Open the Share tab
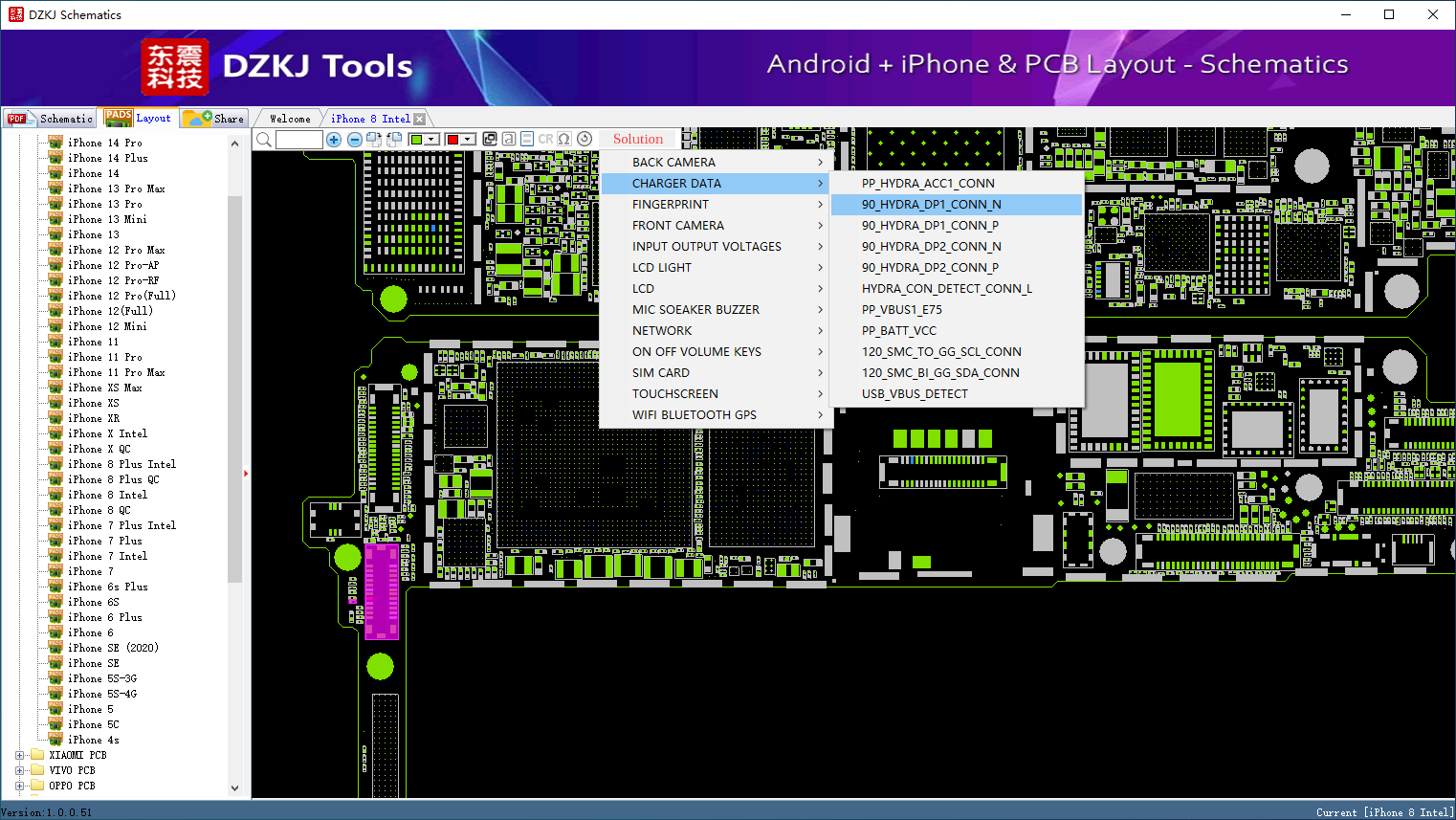The image size is (1456, 820). (x=214, y=119)
